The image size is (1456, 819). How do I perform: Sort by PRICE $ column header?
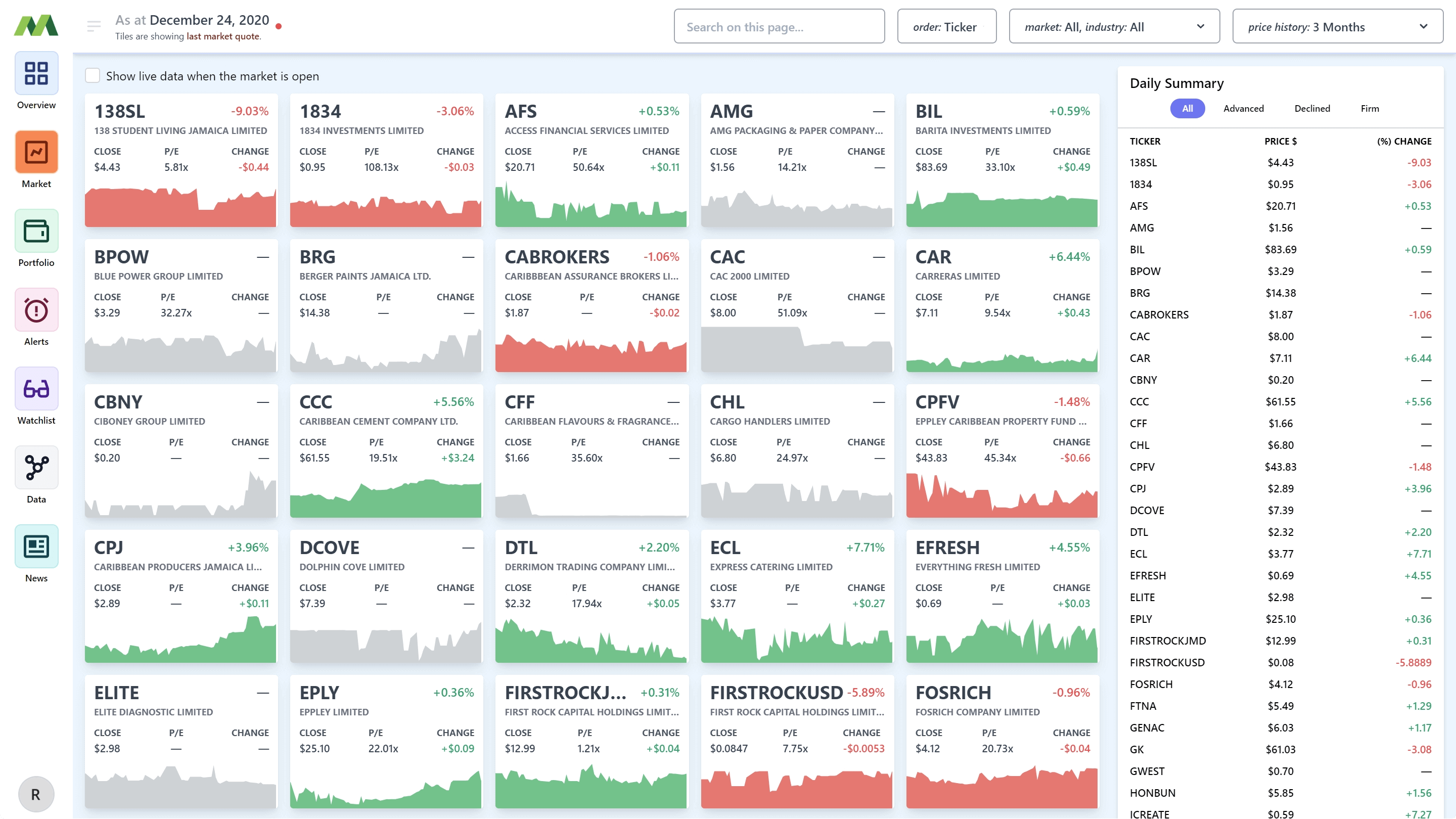point(1280,142)
